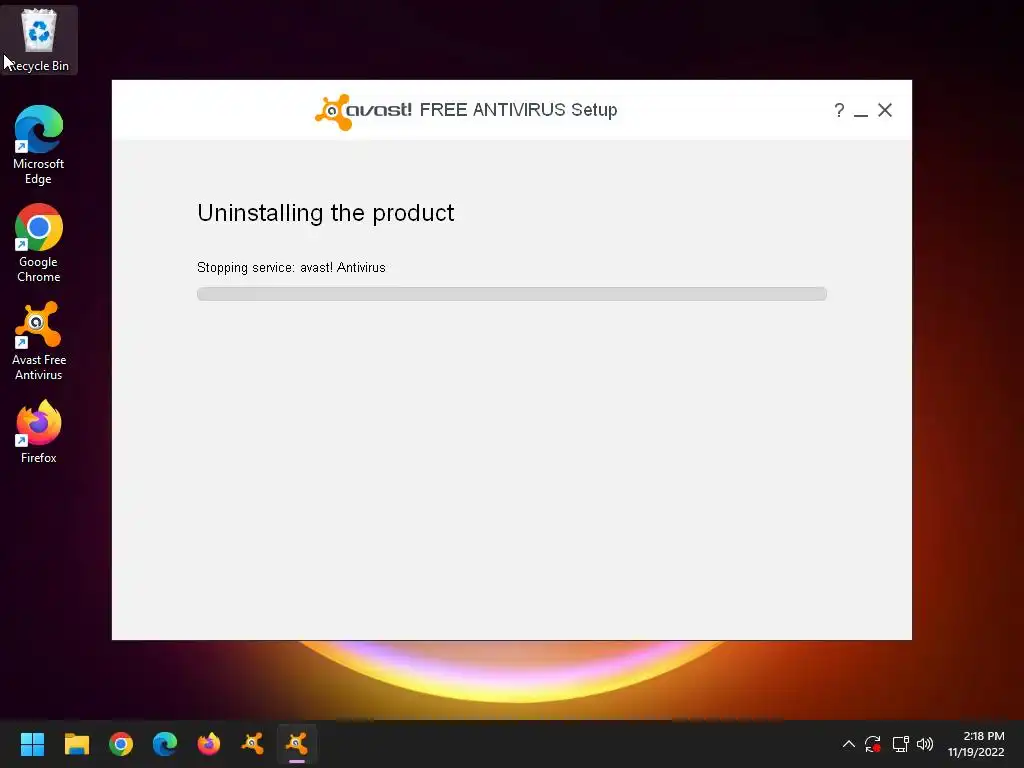The height and width of the screenshot is (768, 1024).
Task: Click the first Avast icon in taskbar
Action: [x=253, y=744]
